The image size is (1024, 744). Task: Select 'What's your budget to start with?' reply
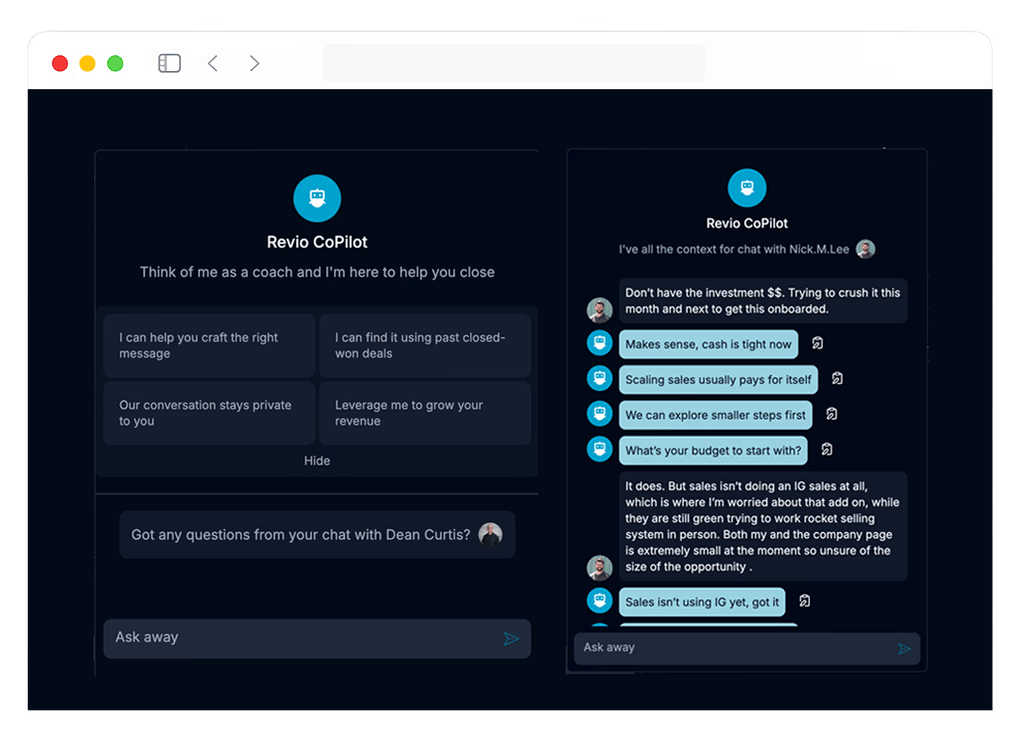click(x=712, y=450)
